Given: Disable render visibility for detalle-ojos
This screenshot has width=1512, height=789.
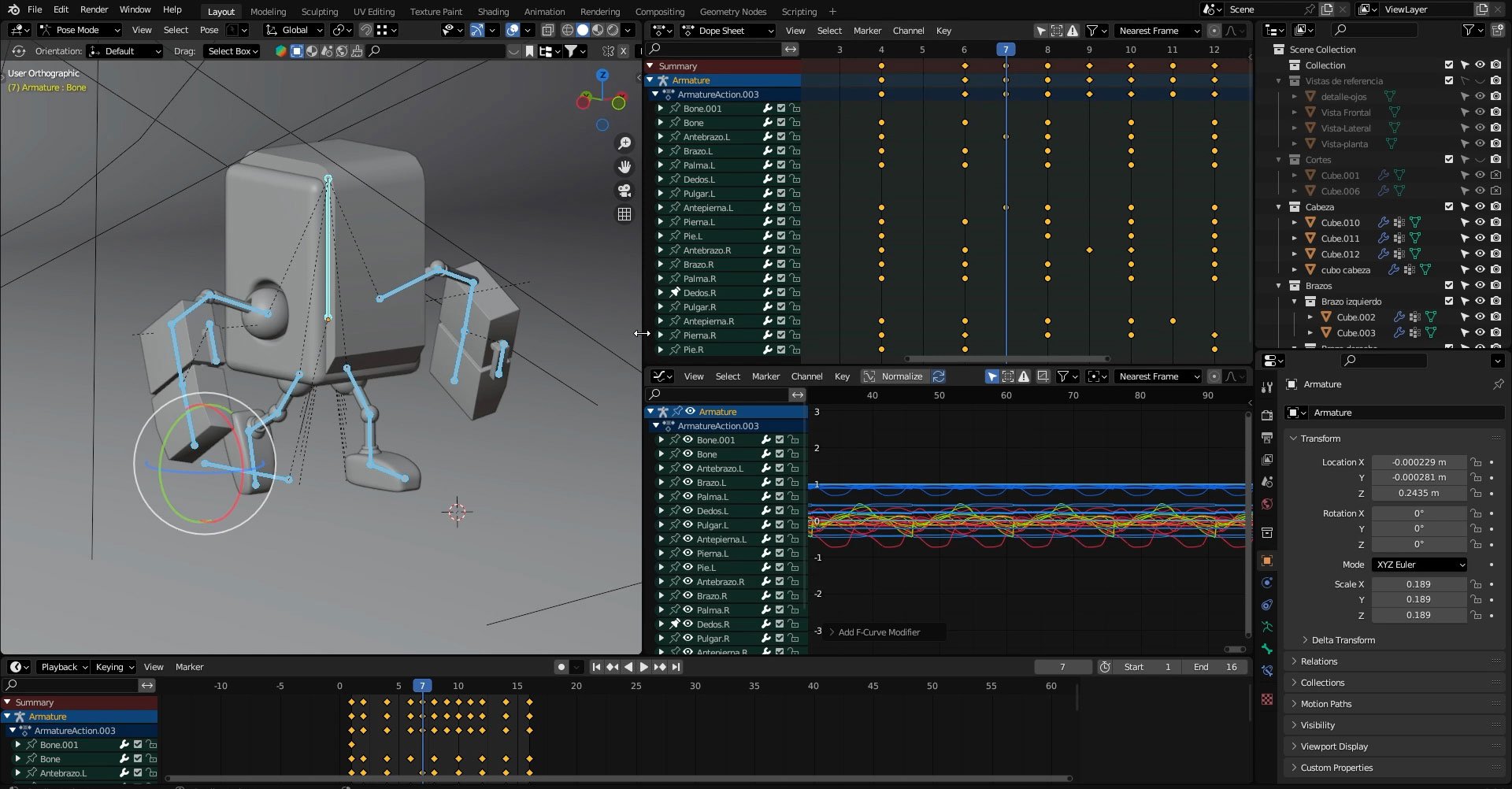Looking at the screenshot, I should [1495, 96].
